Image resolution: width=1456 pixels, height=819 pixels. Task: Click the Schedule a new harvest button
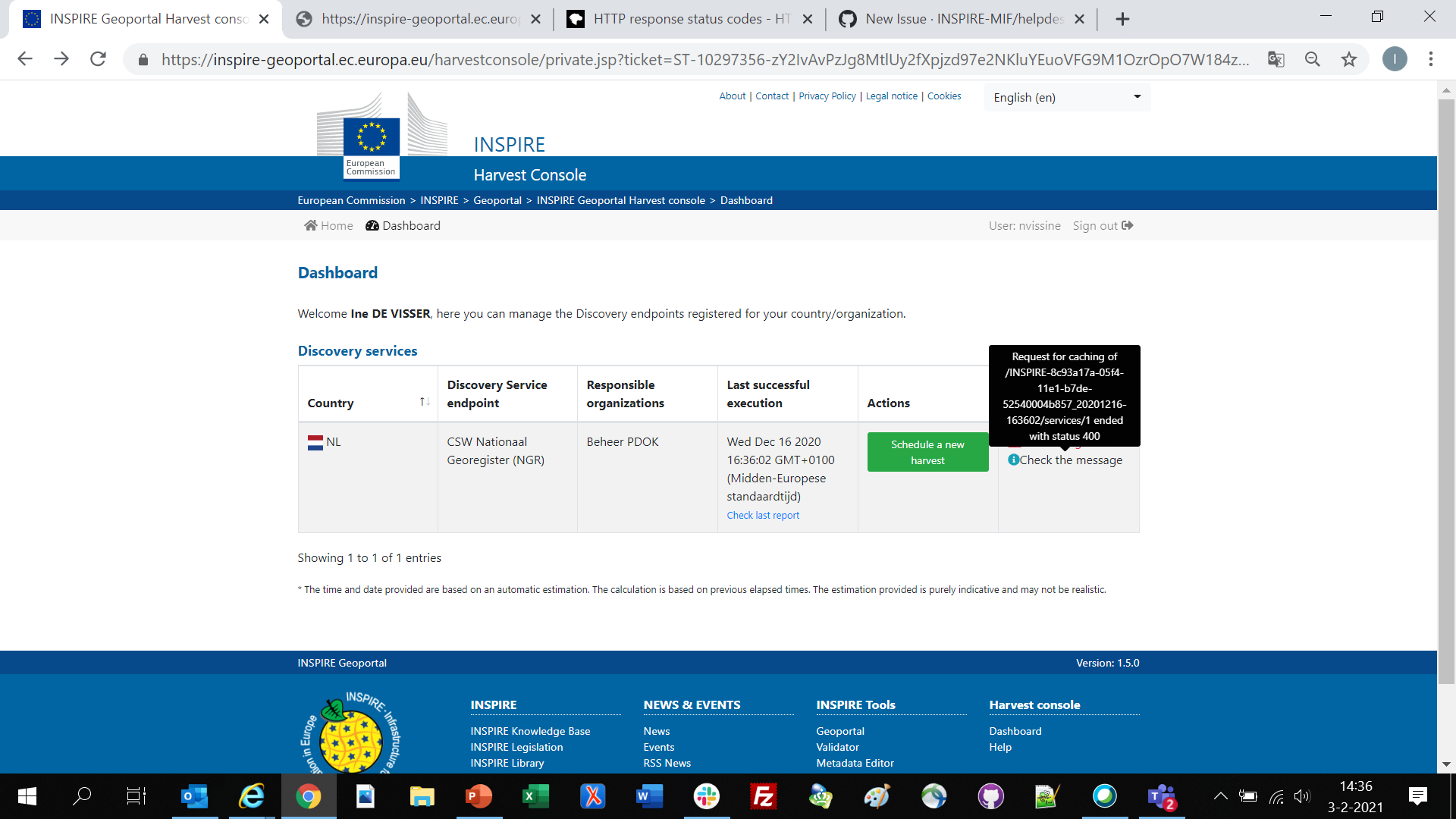(x=927, y=452)
